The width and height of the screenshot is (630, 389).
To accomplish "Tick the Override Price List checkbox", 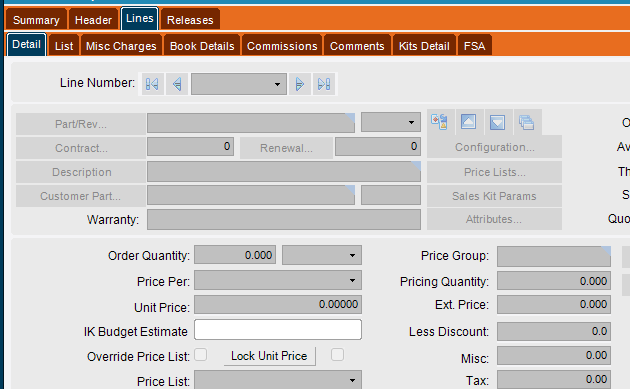I will pyautogui.click(x=201, y=355).
